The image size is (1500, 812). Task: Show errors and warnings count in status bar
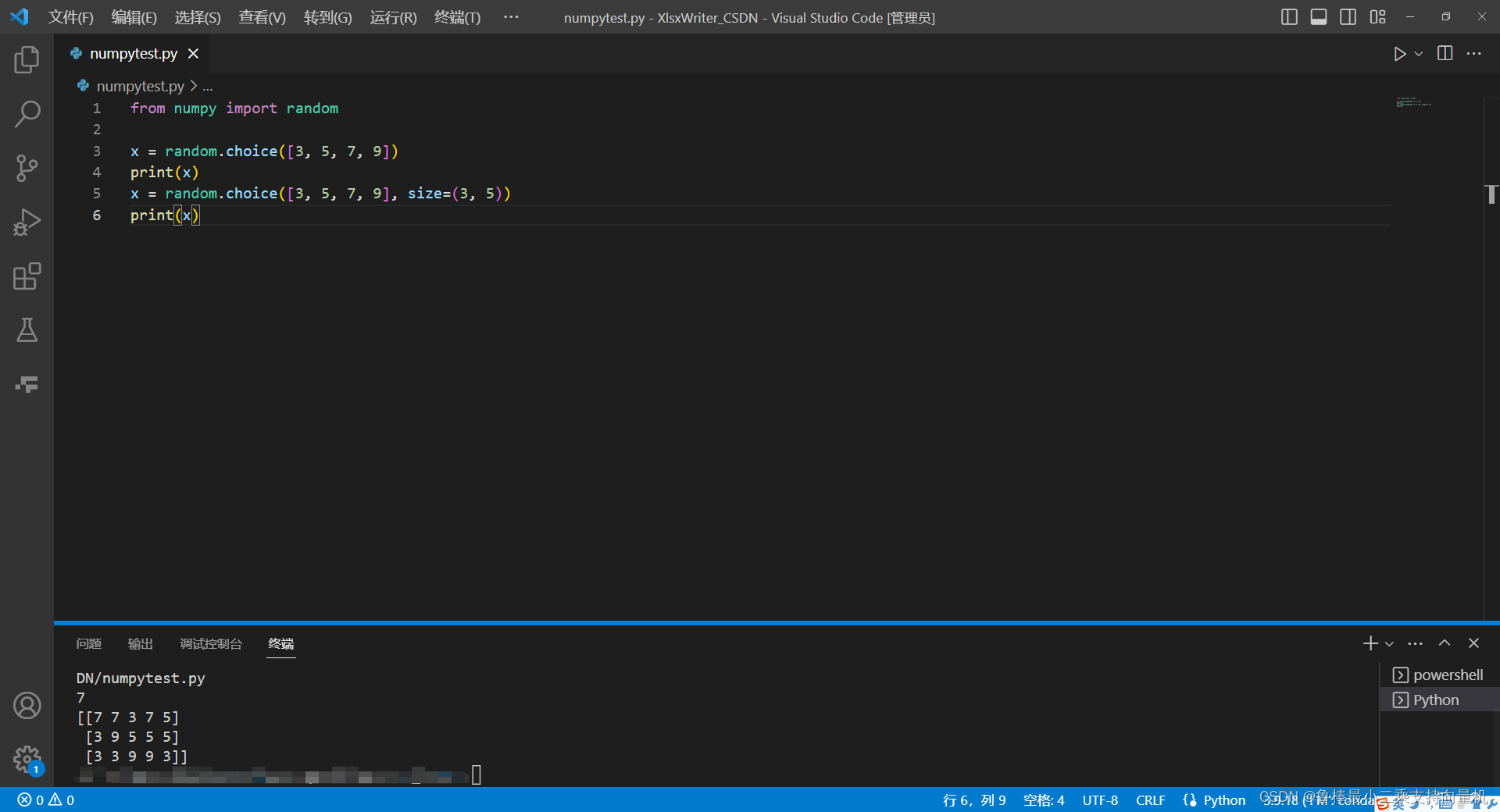click(x=46, y=800)
